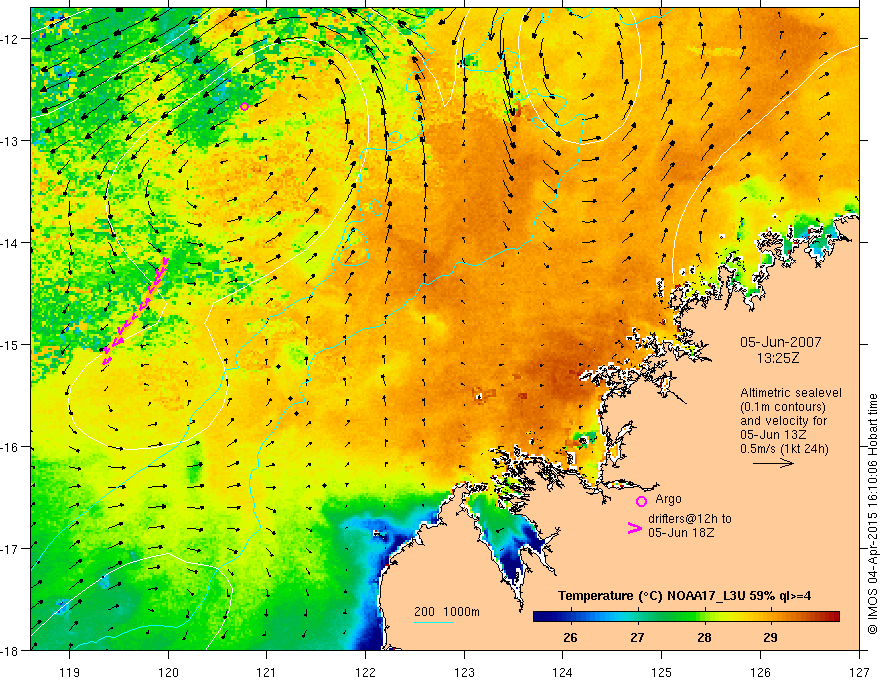Click the latitude axis label -18
The image size is (880, 680).
(x=10, y=650)
